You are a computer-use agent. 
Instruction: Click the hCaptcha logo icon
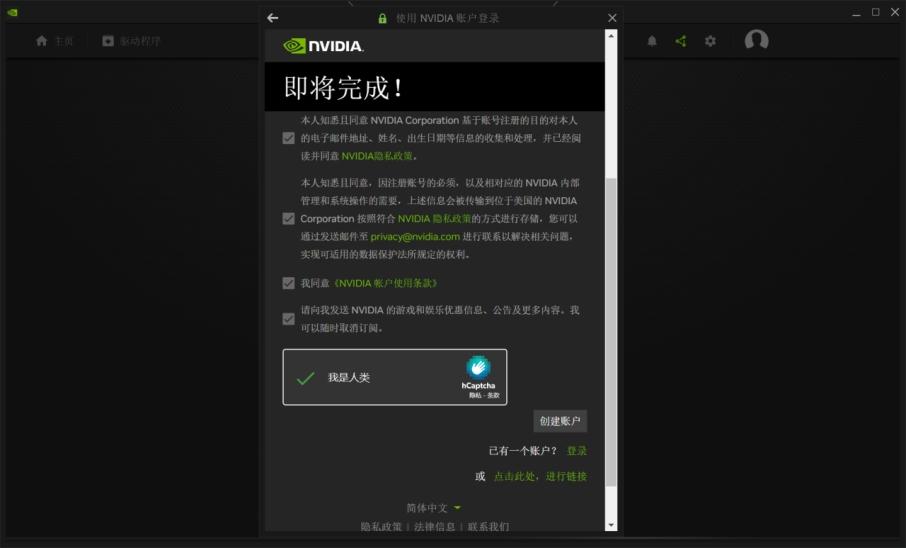pos(478,367)
